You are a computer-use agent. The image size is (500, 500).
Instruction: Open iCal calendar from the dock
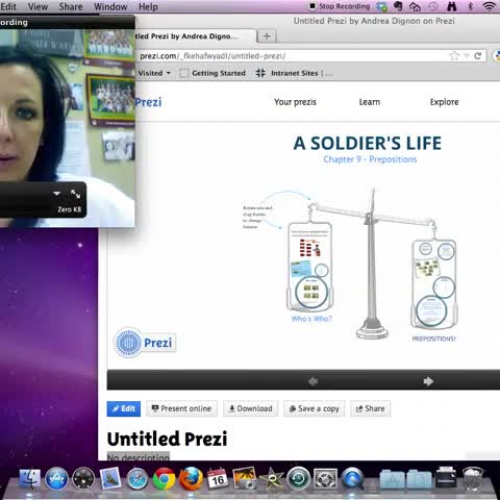pos(217,479)
